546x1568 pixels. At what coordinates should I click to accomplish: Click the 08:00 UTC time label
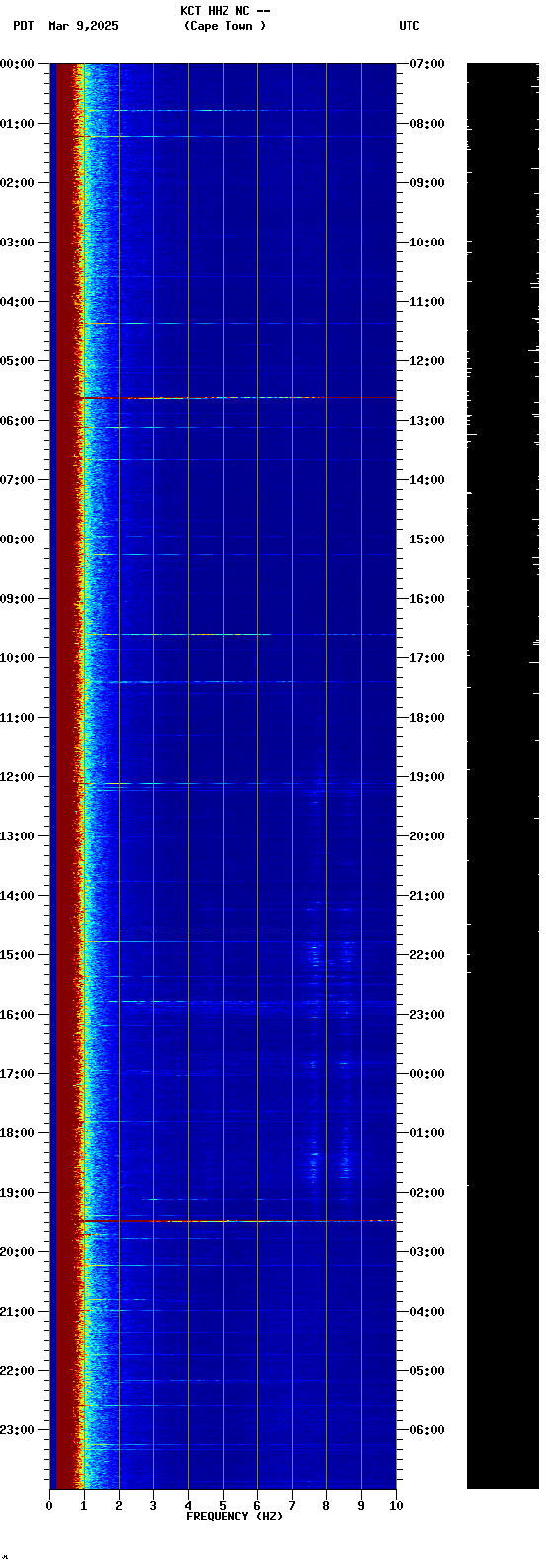pos(427,124)
